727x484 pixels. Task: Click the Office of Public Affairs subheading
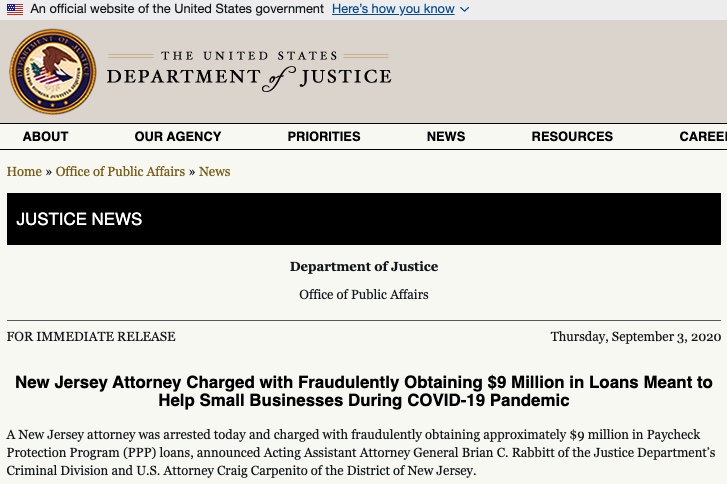tap(364, 294)
